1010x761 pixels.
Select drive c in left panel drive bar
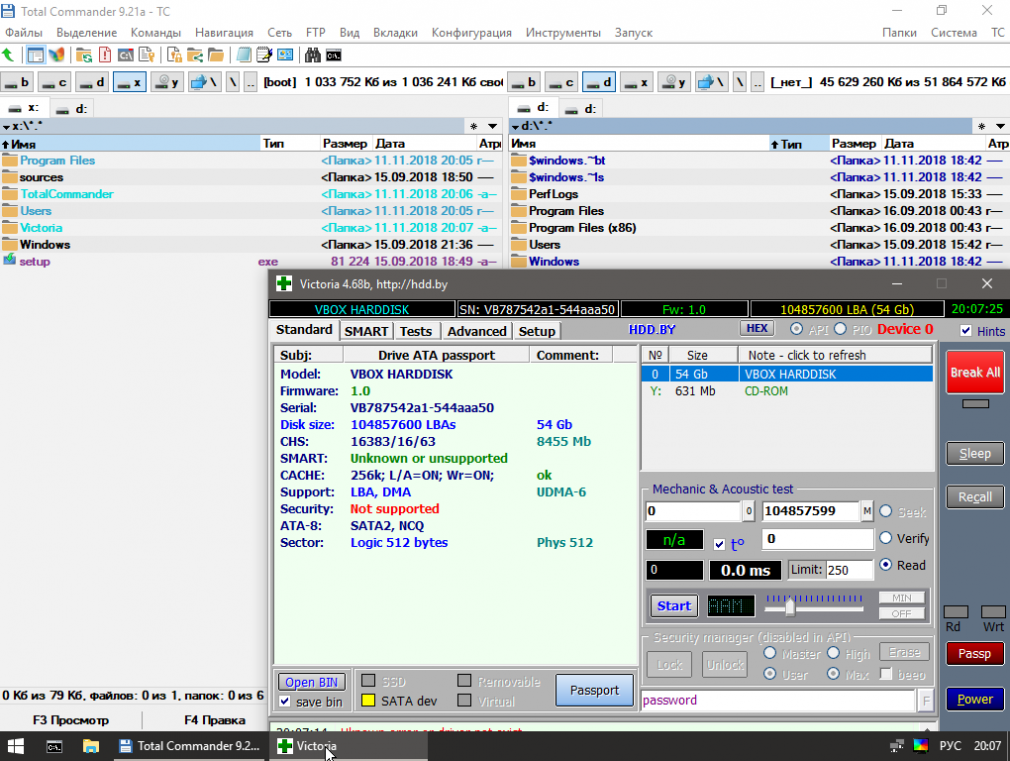[54, 82]
